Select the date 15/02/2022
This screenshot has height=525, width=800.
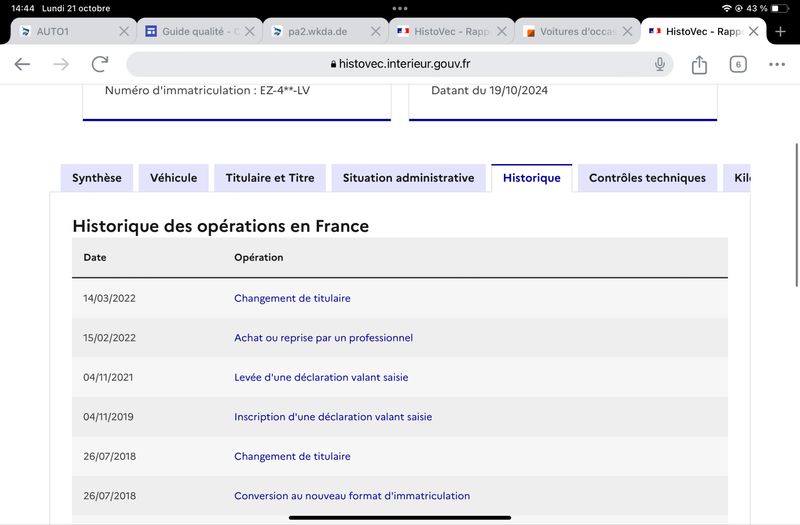point(110,338)
